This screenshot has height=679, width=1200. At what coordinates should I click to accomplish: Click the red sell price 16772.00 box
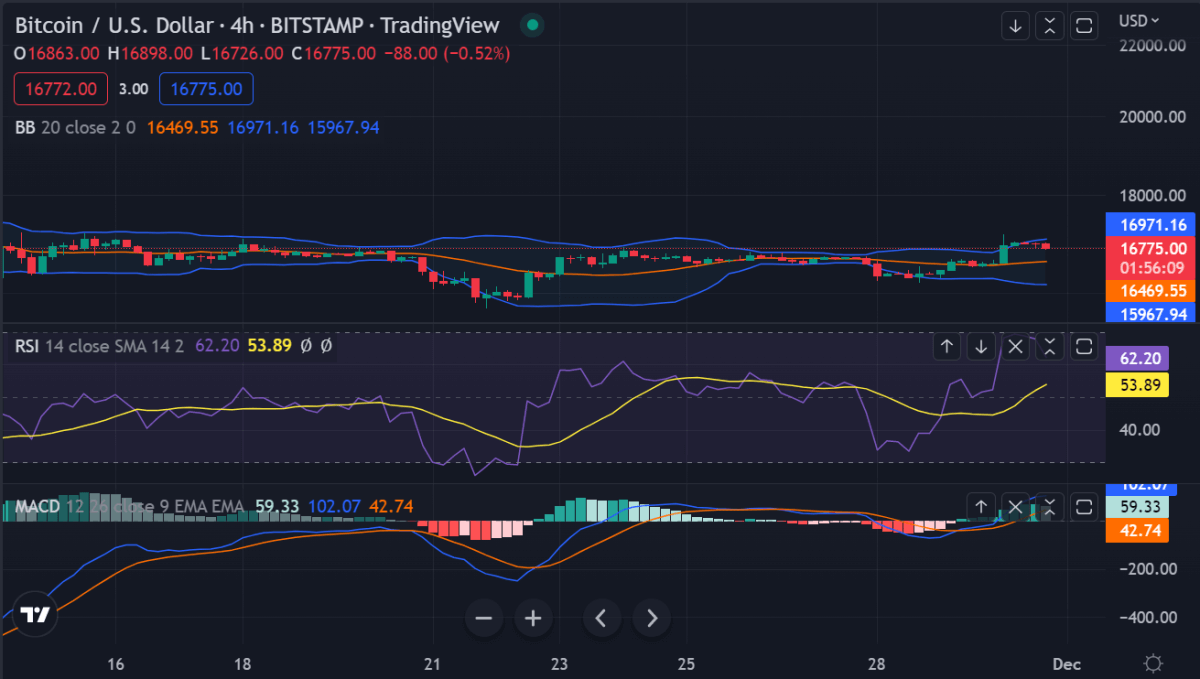coord(61,89)
